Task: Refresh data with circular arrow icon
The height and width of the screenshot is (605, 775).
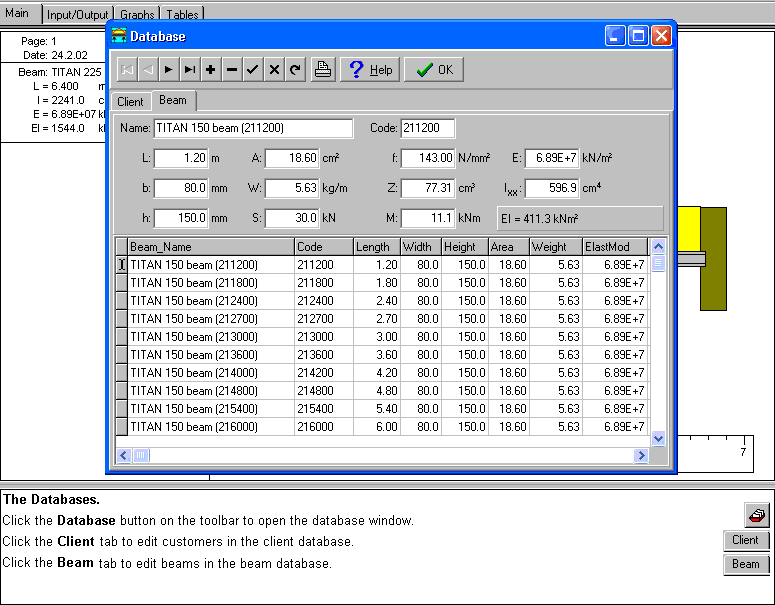Action: [x=294, y=70]
